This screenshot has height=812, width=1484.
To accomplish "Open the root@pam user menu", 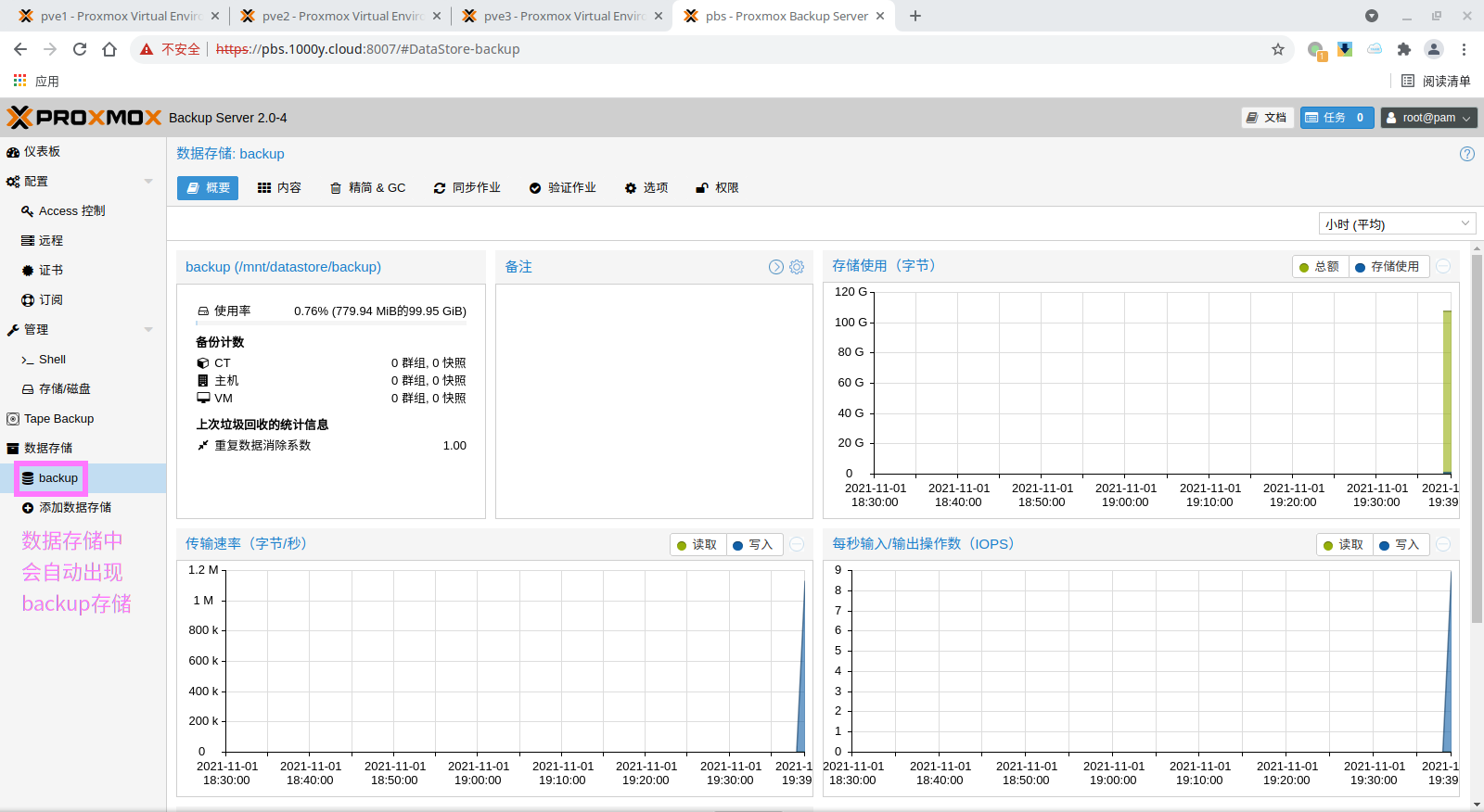I will [1428, 118].
